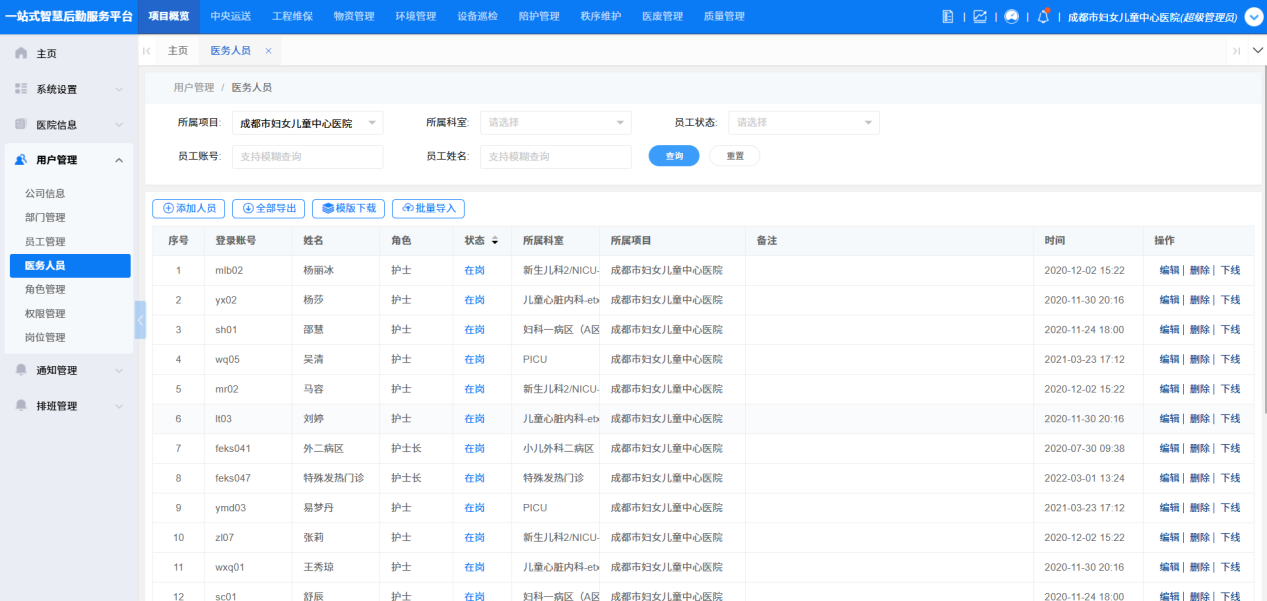Switch to the 设备巡检 top menu
Image resolution: width=1267 pixels, height=601 pixels.
[x=477, y=17]
